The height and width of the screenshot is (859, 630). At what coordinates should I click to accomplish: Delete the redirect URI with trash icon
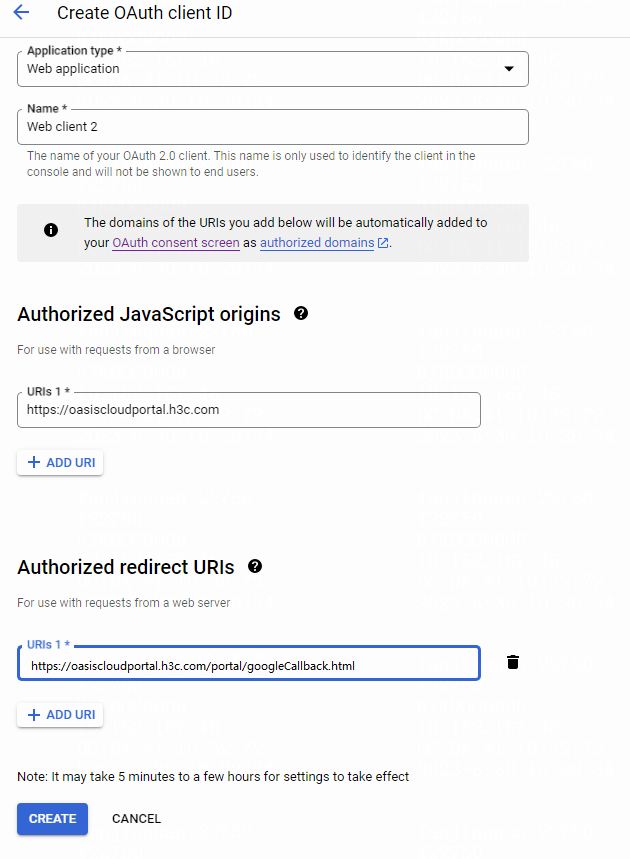coord(513,662)
